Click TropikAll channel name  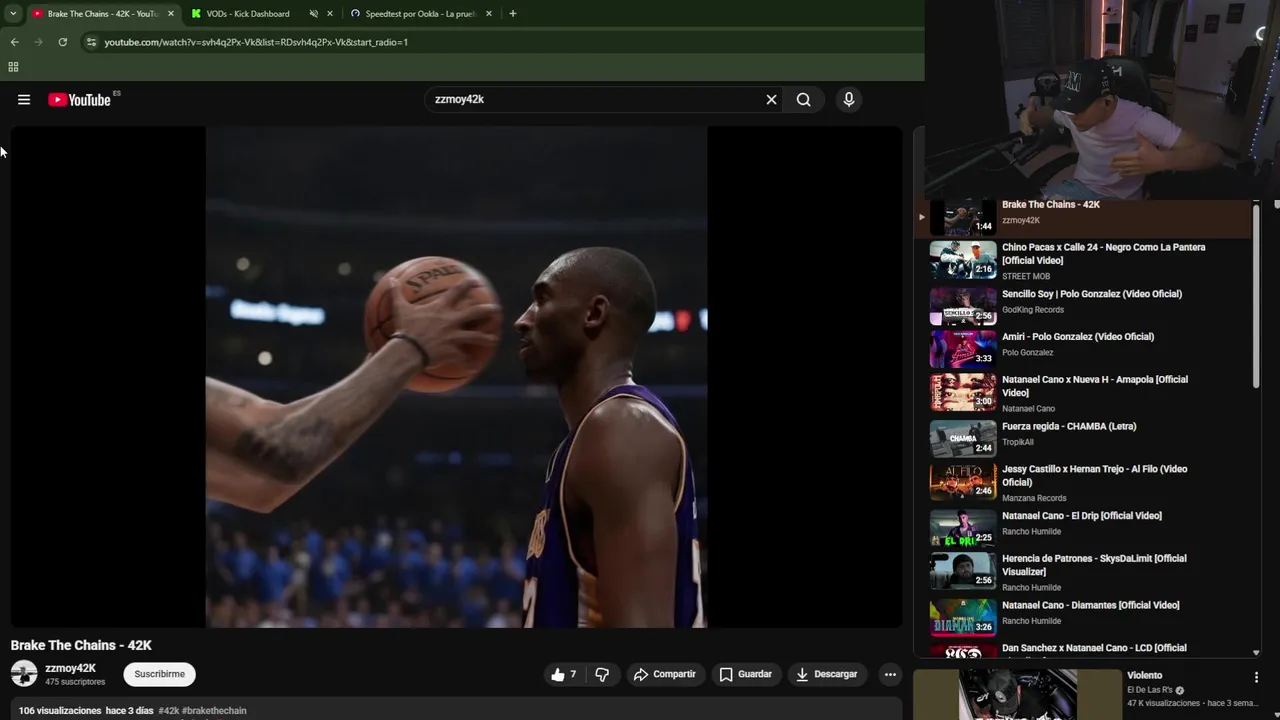tap(1018, 442)
